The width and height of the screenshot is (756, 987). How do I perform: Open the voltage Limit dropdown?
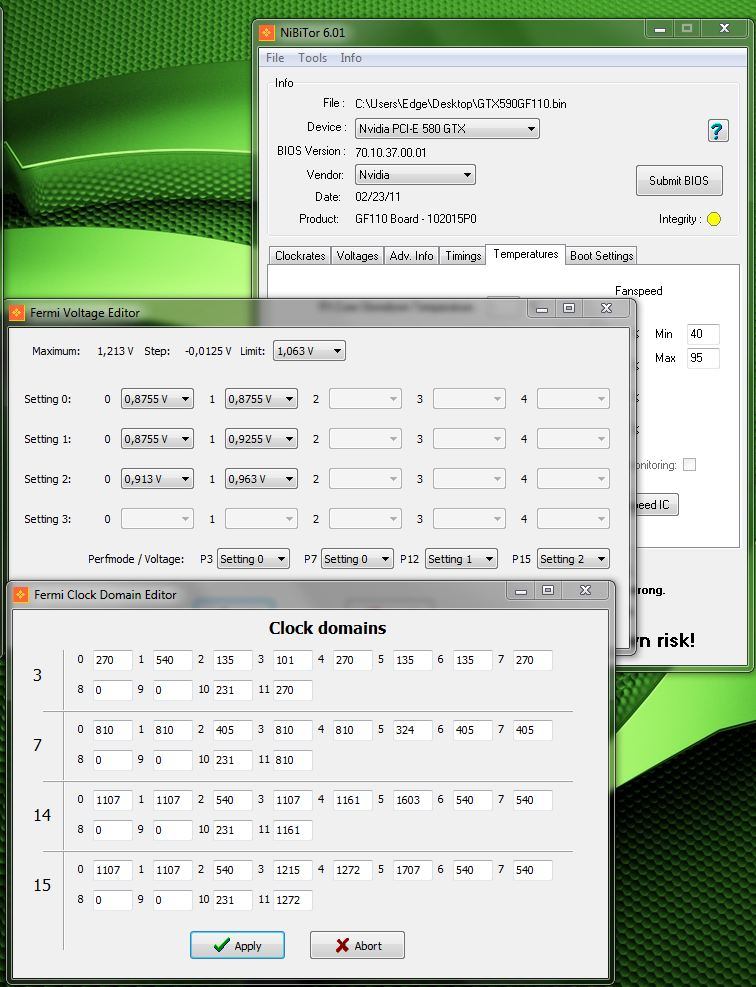click(309, 351)
